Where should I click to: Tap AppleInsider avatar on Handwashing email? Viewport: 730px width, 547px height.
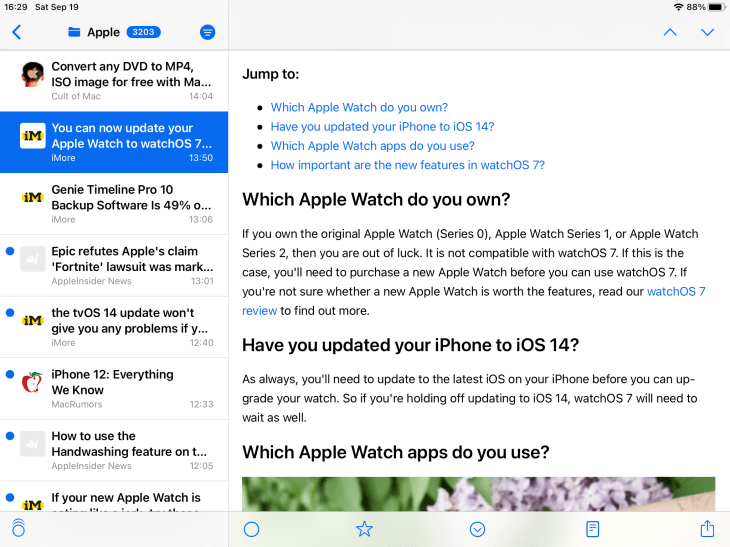pyautogui.click(x=33, y=444)
